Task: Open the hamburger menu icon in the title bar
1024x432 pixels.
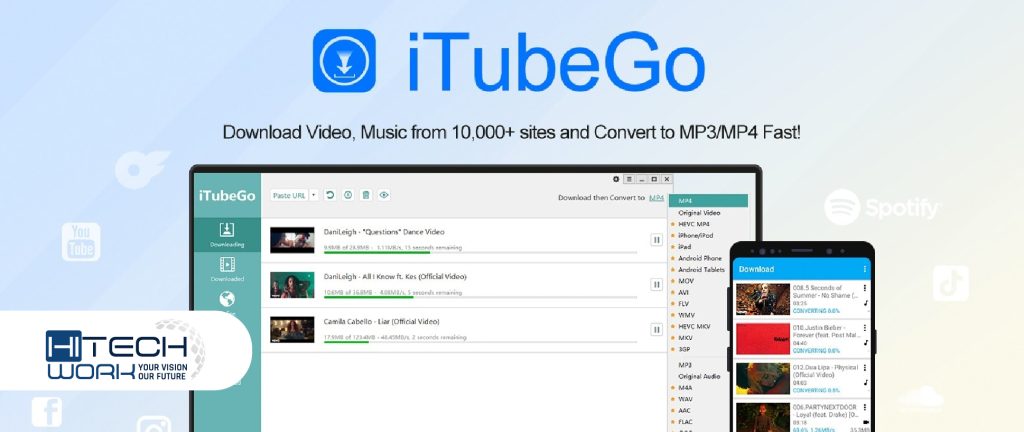Action: pyautogui.click(x=629, y=179)
